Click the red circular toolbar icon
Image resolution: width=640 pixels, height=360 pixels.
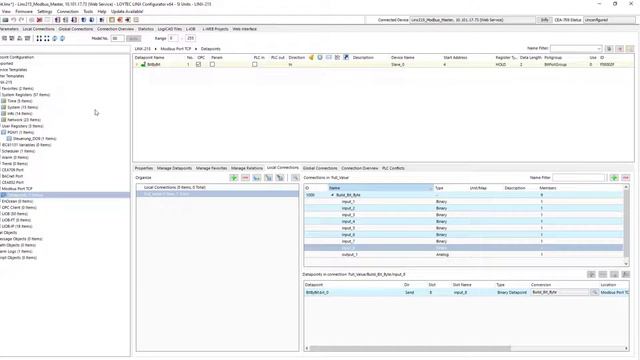point(120,20)
